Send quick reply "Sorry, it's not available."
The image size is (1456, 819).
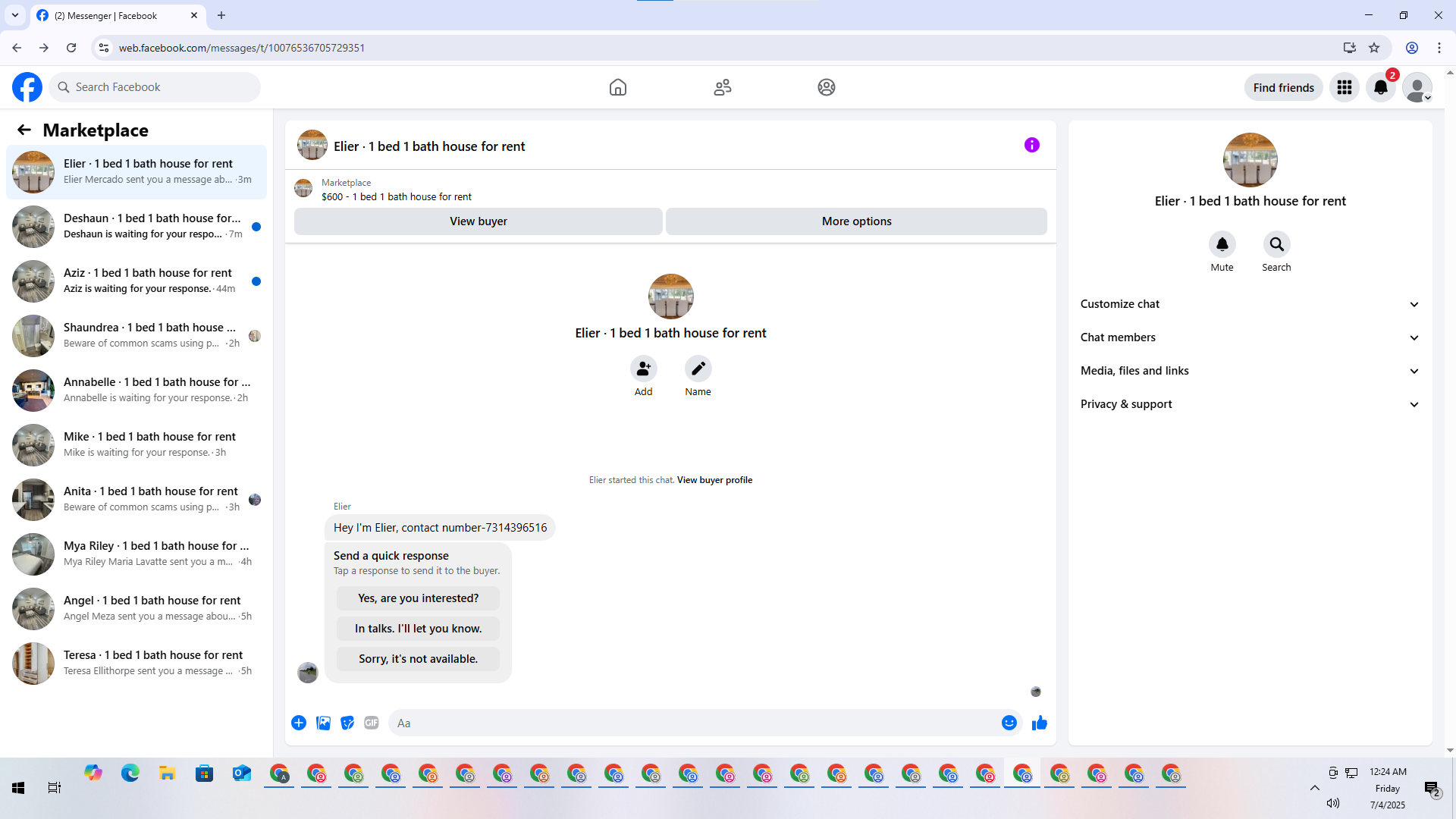point(418,659)
